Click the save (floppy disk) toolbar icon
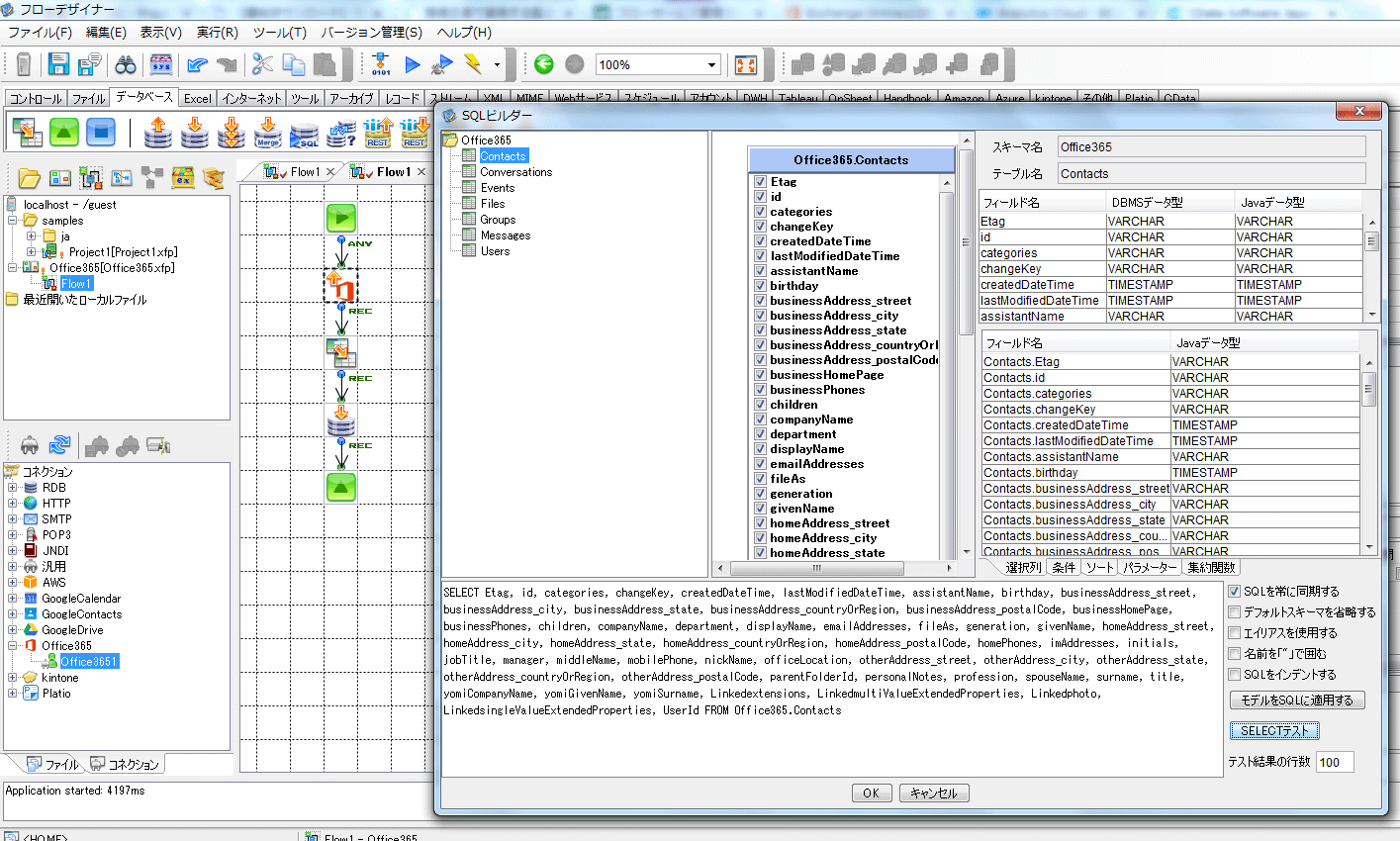 [58, 65]
